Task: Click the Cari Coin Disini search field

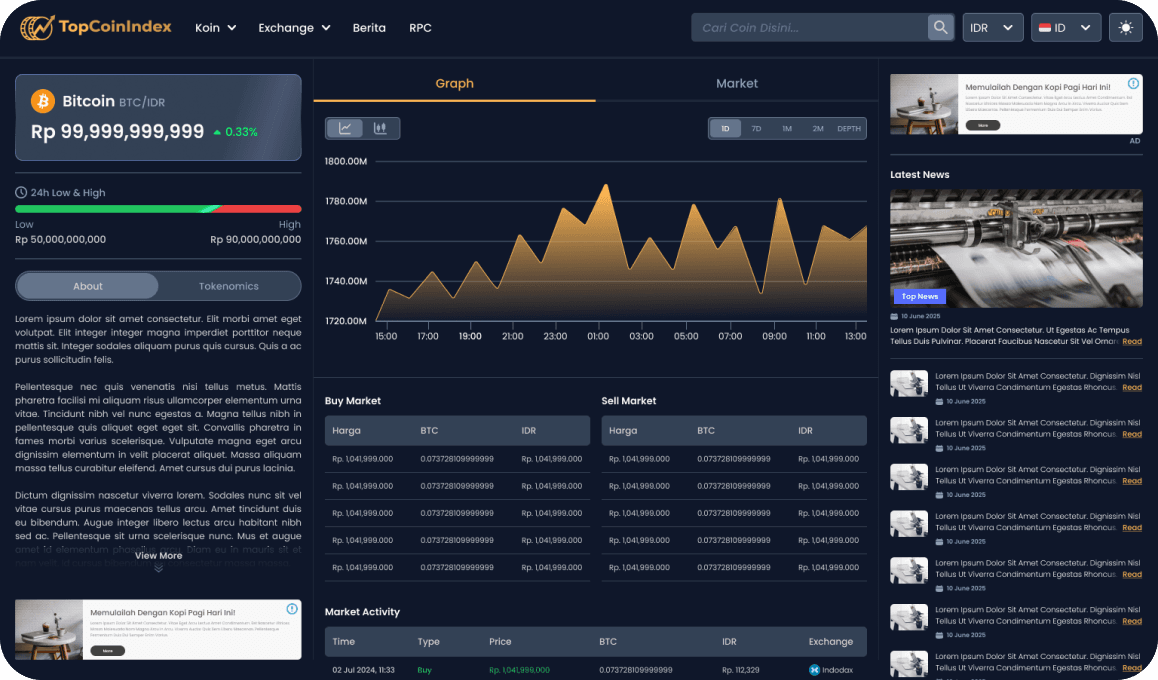Action: [809, 28]
